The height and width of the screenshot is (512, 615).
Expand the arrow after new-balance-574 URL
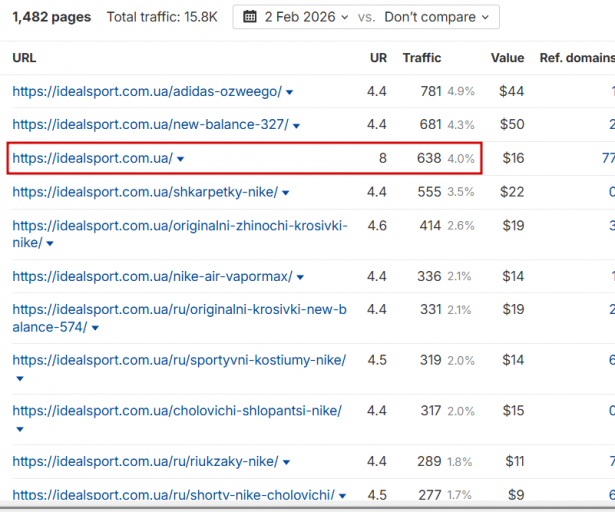coord(95,328)
